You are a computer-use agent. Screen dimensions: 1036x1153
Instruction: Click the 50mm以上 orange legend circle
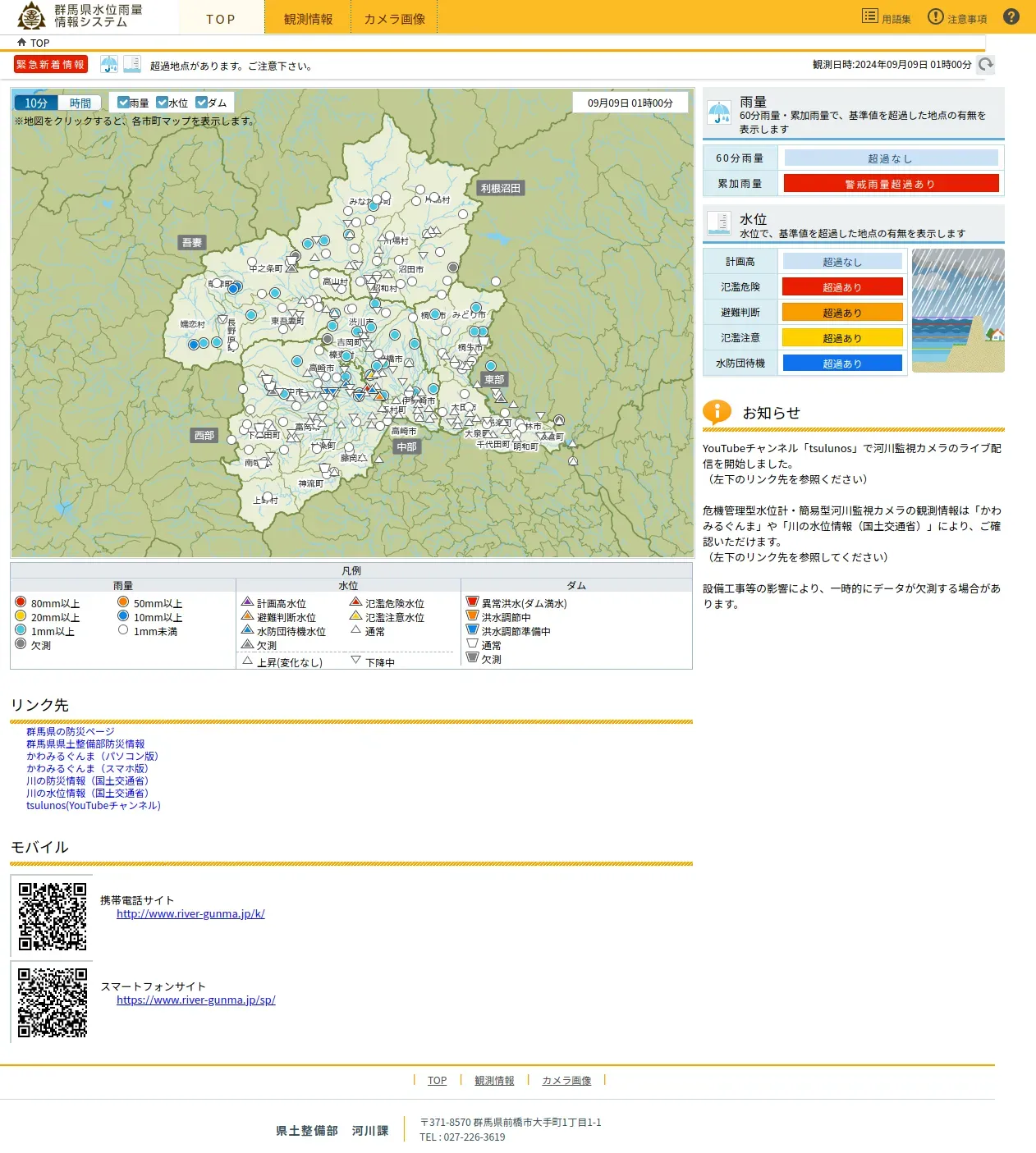coord(123,602)
